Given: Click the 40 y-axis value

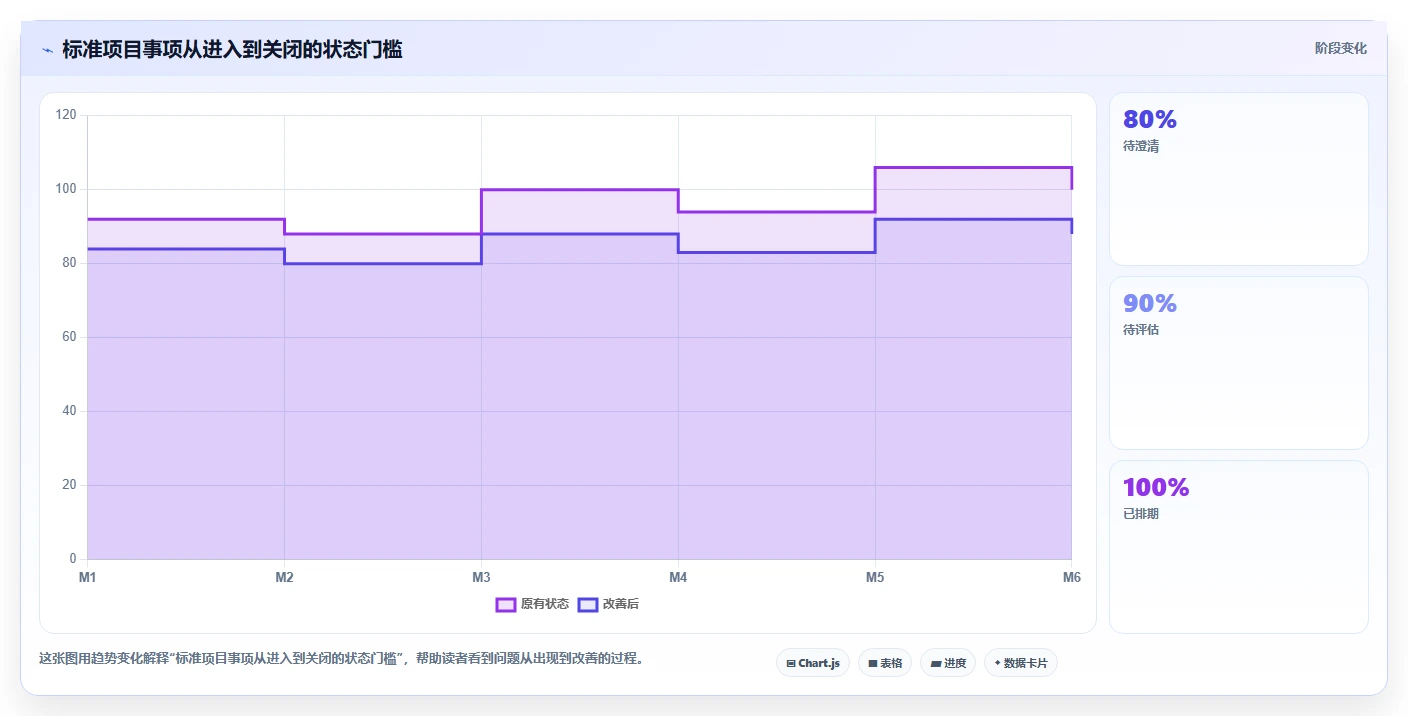Looking at the screenshot, I should (x=69, y=411).
